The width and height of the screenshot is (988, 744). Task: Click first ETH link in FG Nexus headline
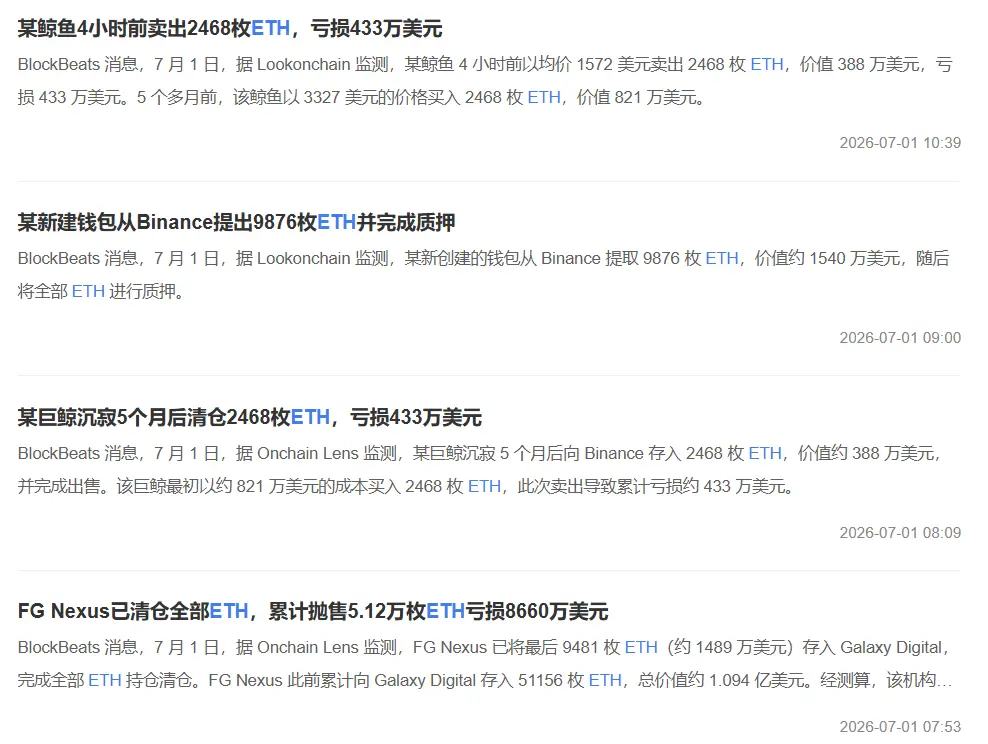229,611
